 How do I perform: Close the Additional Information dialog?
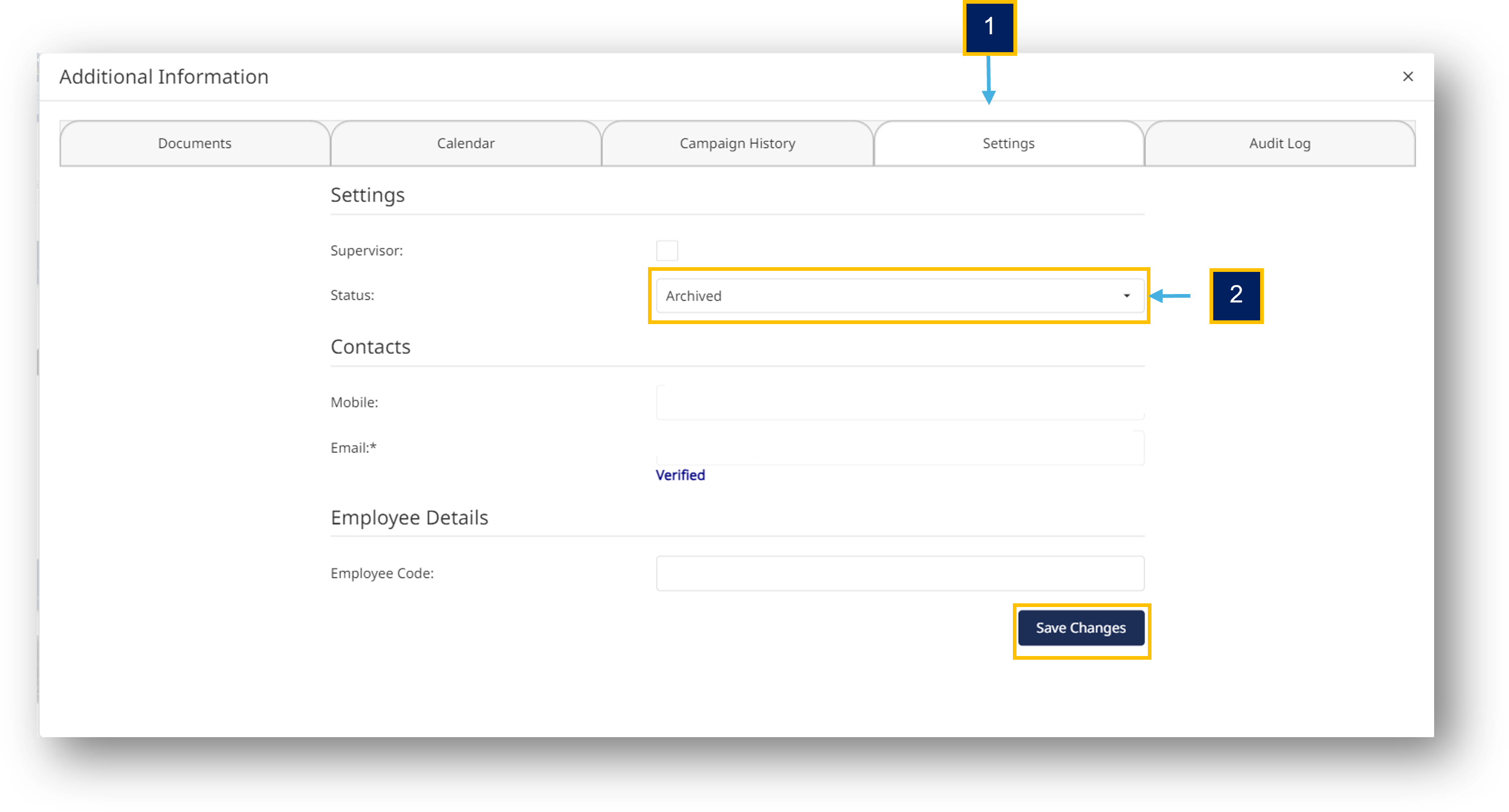click(1408, 77)
